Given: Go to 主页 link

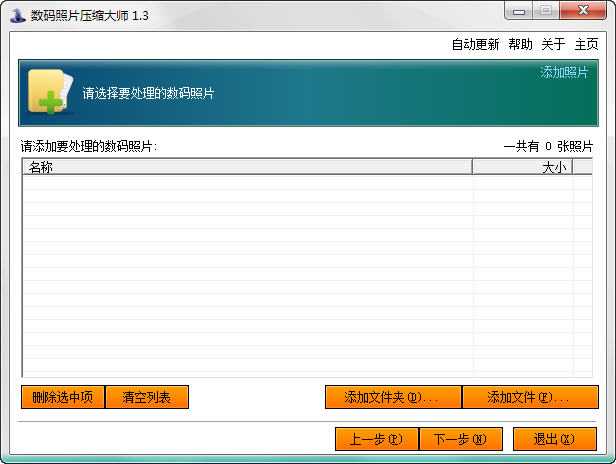Looking at the screenshot, I should [x=586, y=44].
